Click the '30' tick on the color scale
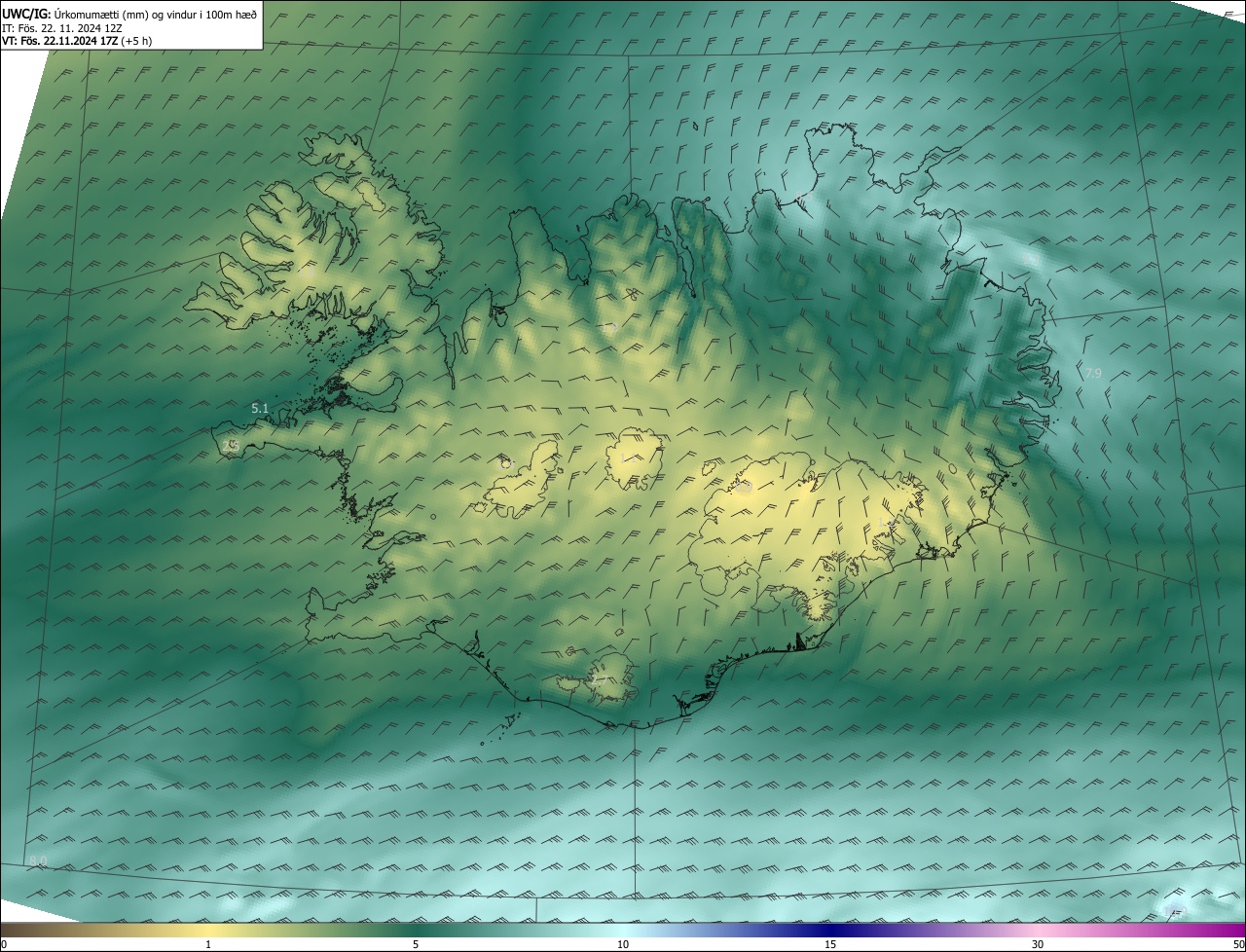The height and width of the screenshot is (952, 1246). [1038, 944]
